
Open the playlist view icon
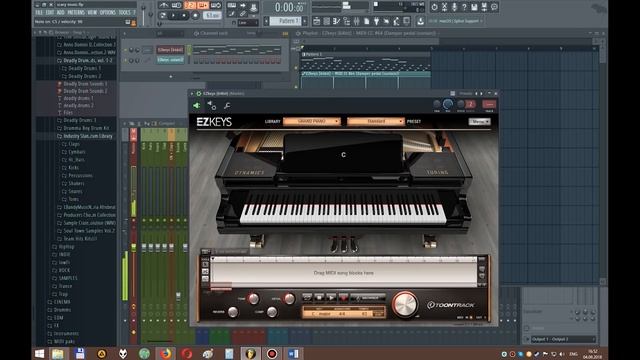(x=316, y=21)
